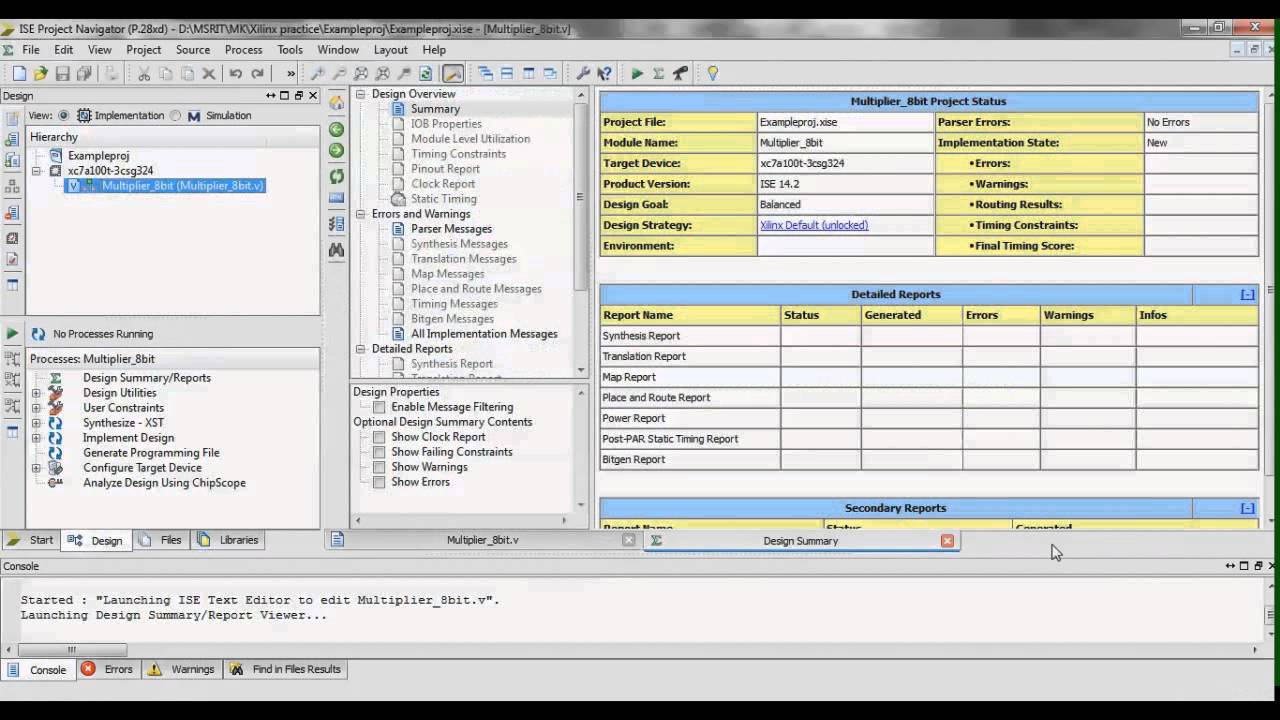Expand the User Constraints process node
1280x720 pixels.
click(x=36, y=408)
